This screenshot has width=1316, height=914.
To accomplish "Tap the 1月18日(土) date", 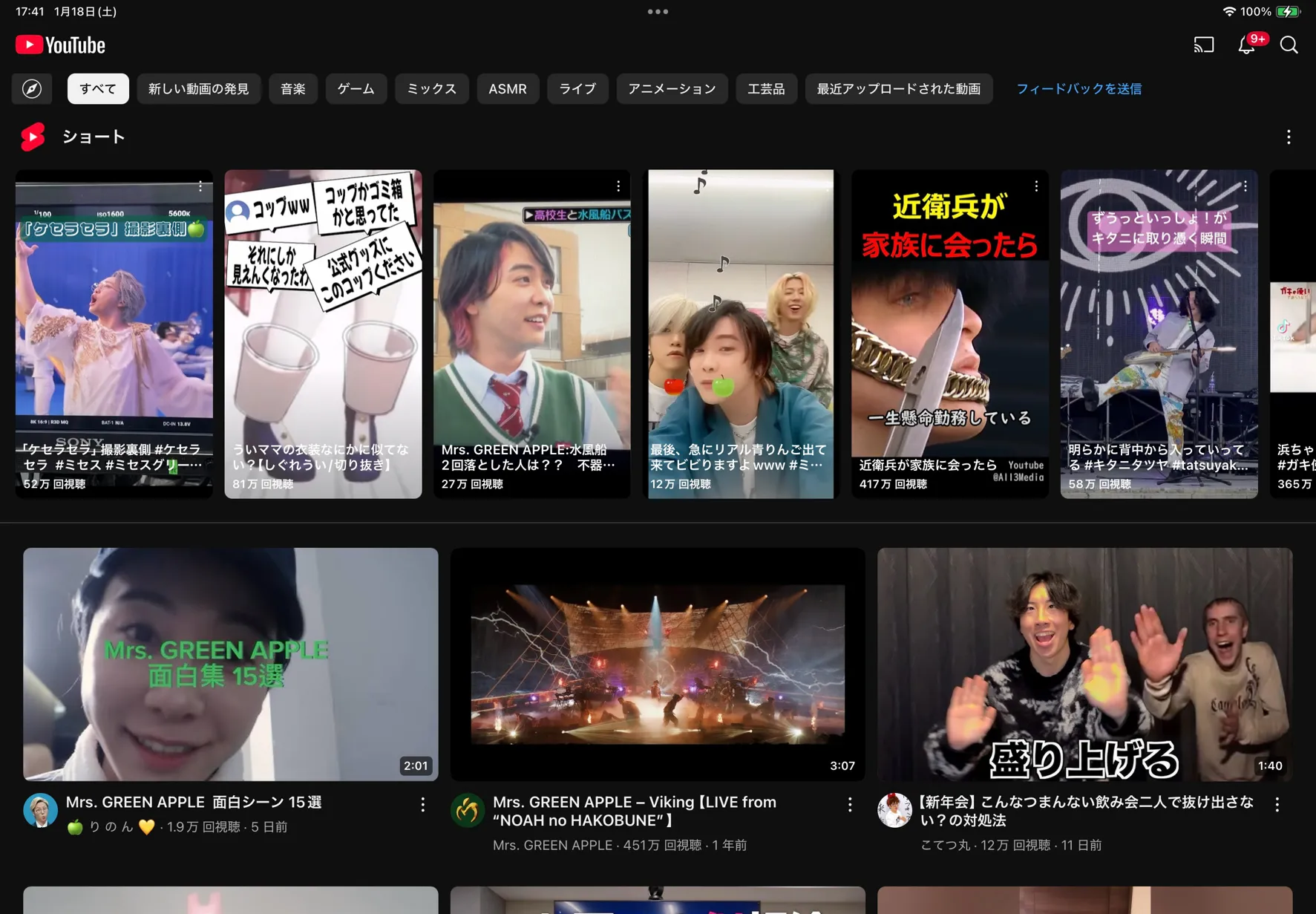I will click(85, 12).
